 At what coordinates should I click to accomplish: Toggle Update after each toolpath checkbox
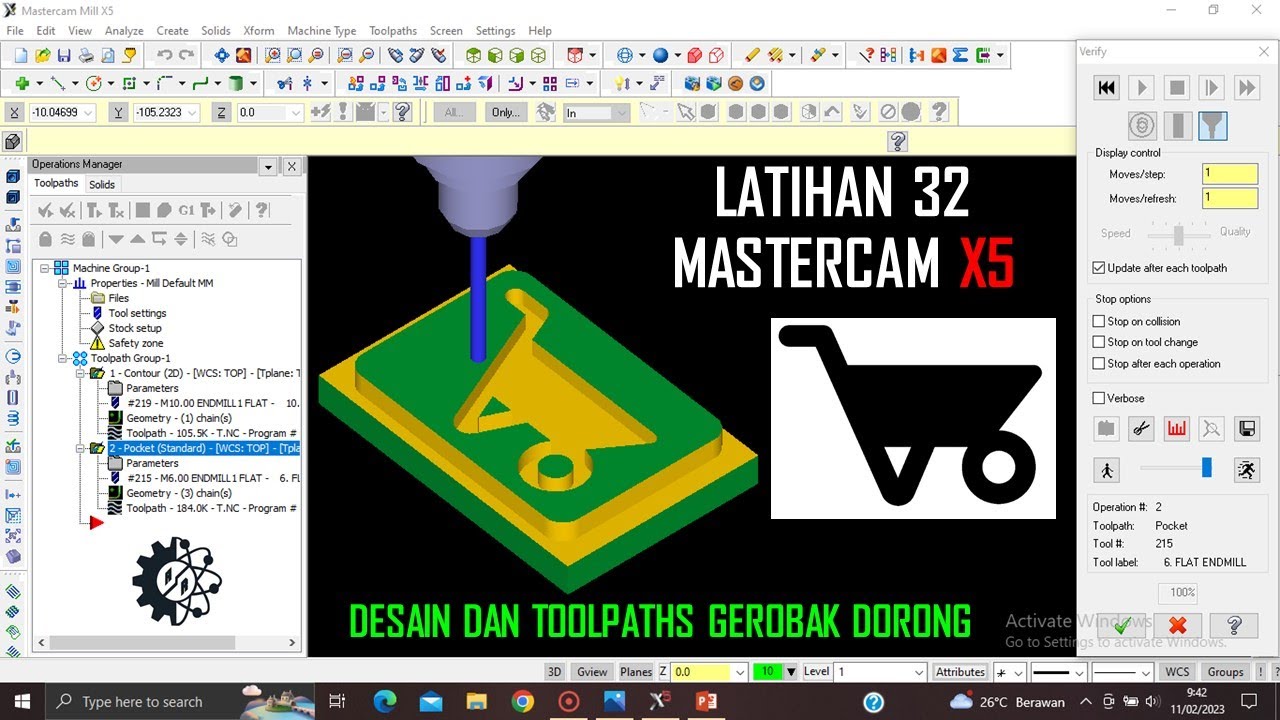(x=1099, y=268)
